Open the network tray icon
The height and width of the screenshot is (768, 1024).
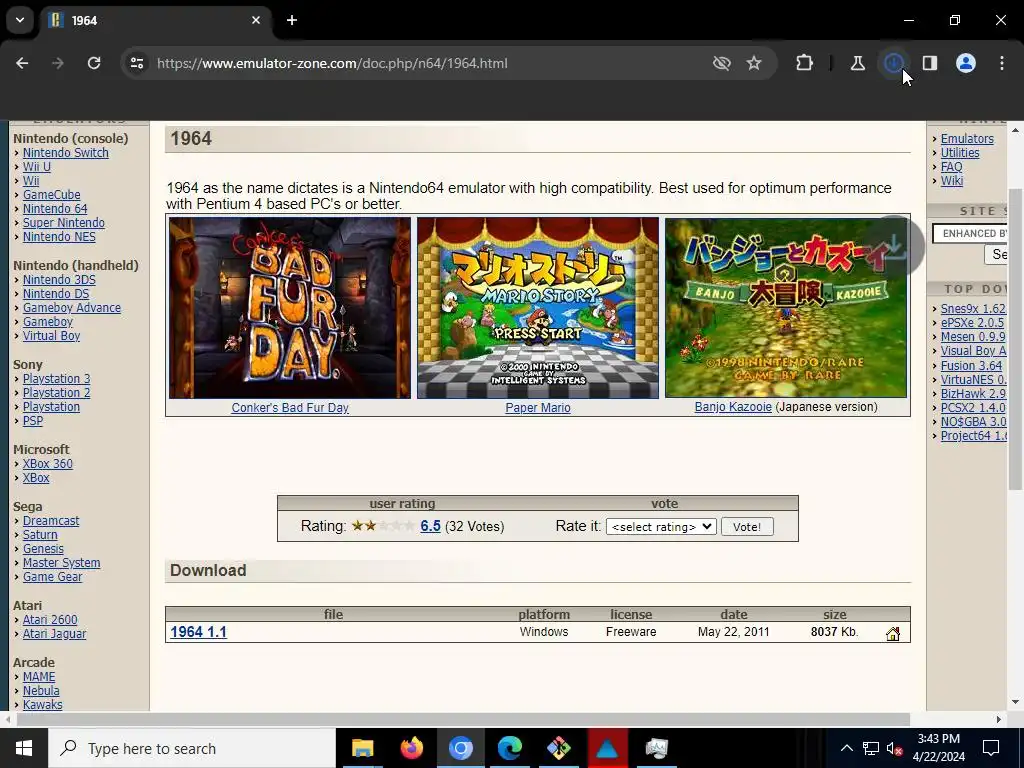871,748
